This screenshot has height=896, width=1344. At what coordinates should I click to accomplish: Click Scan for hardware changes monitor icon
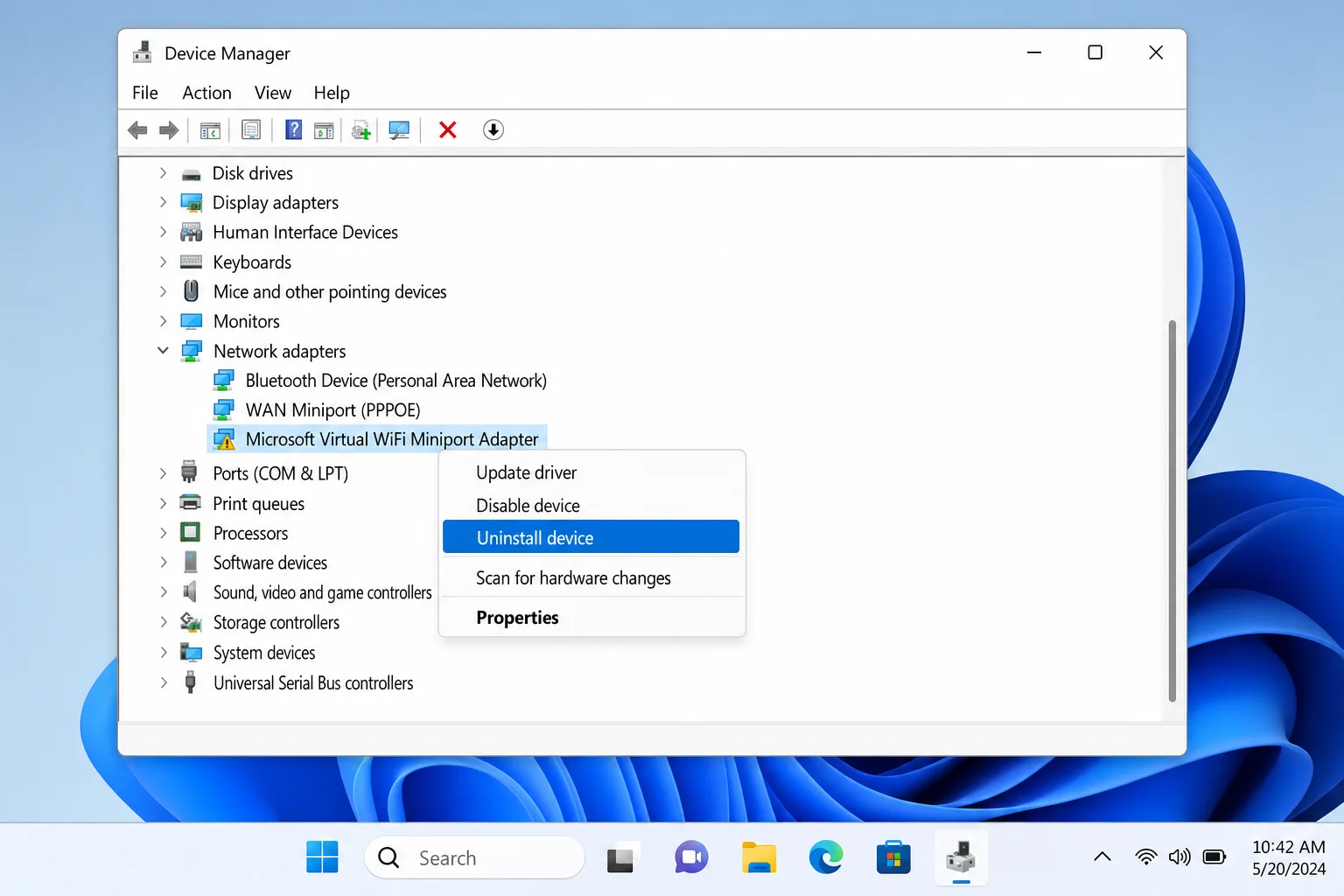[x=399, y=130]
